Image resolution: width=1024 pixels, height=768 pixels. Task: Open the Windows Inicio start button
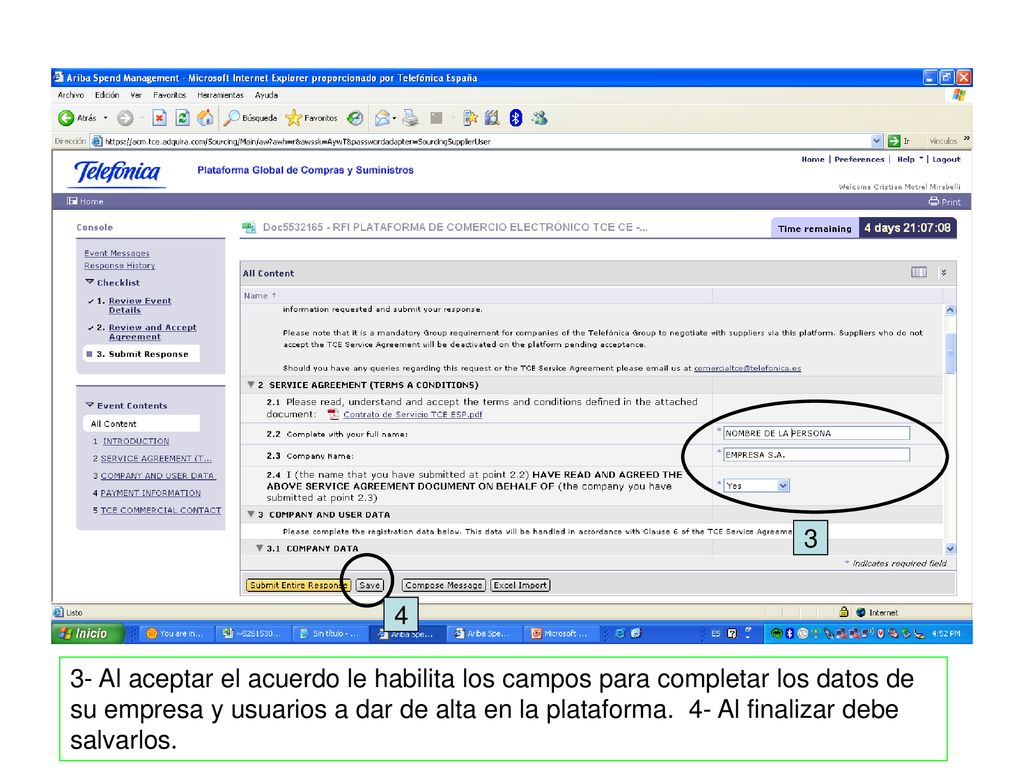coord(88,633)
